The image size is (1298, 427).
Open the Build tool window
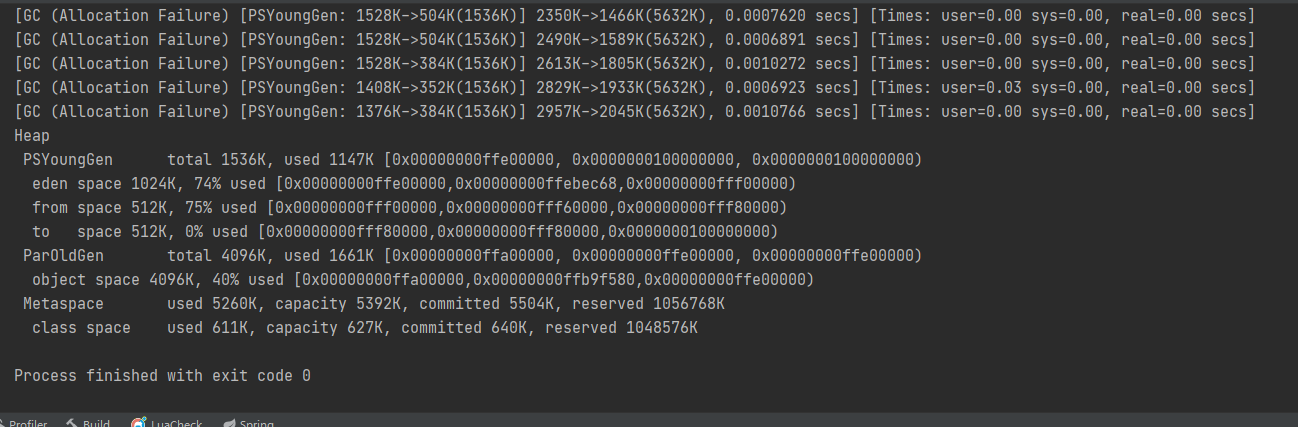[x=96, y=423]
